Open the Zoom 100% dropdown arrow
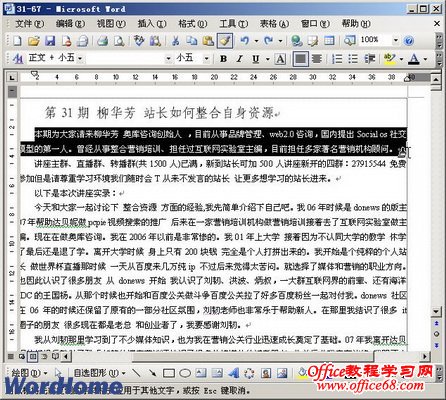 point(396,41)
